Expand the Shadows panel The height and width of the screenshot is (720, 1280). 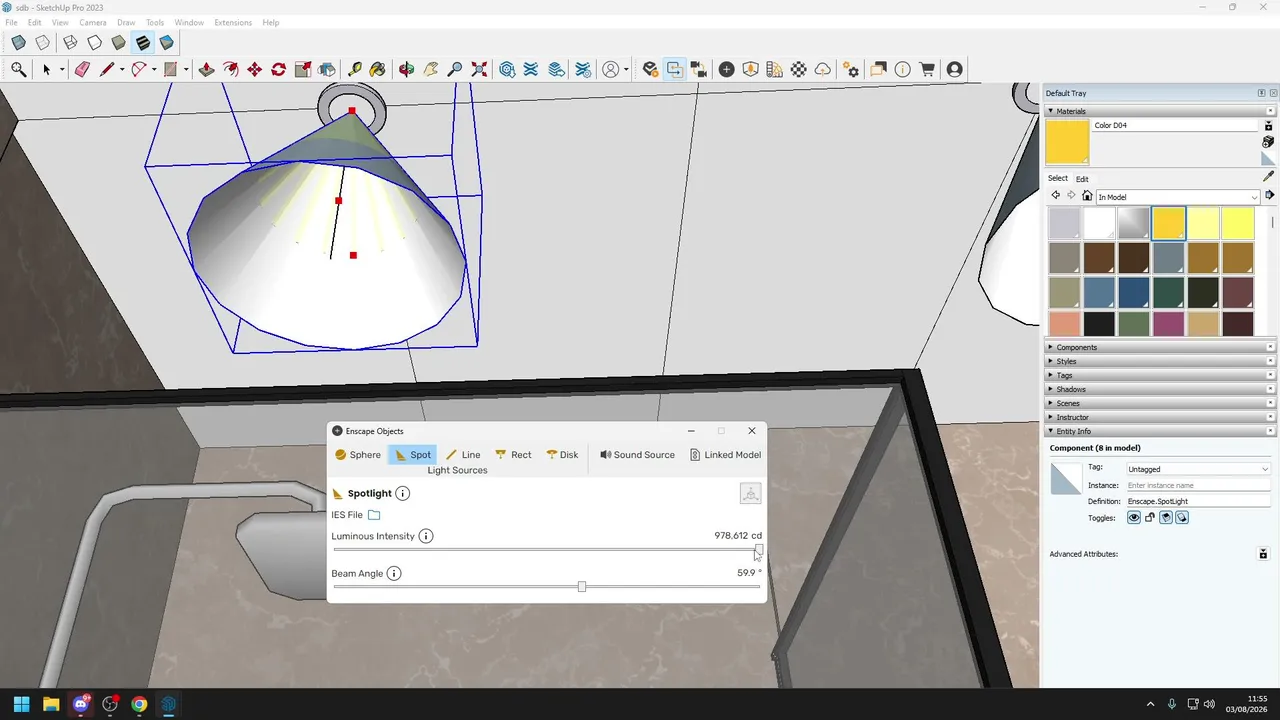pos(1160,389)
